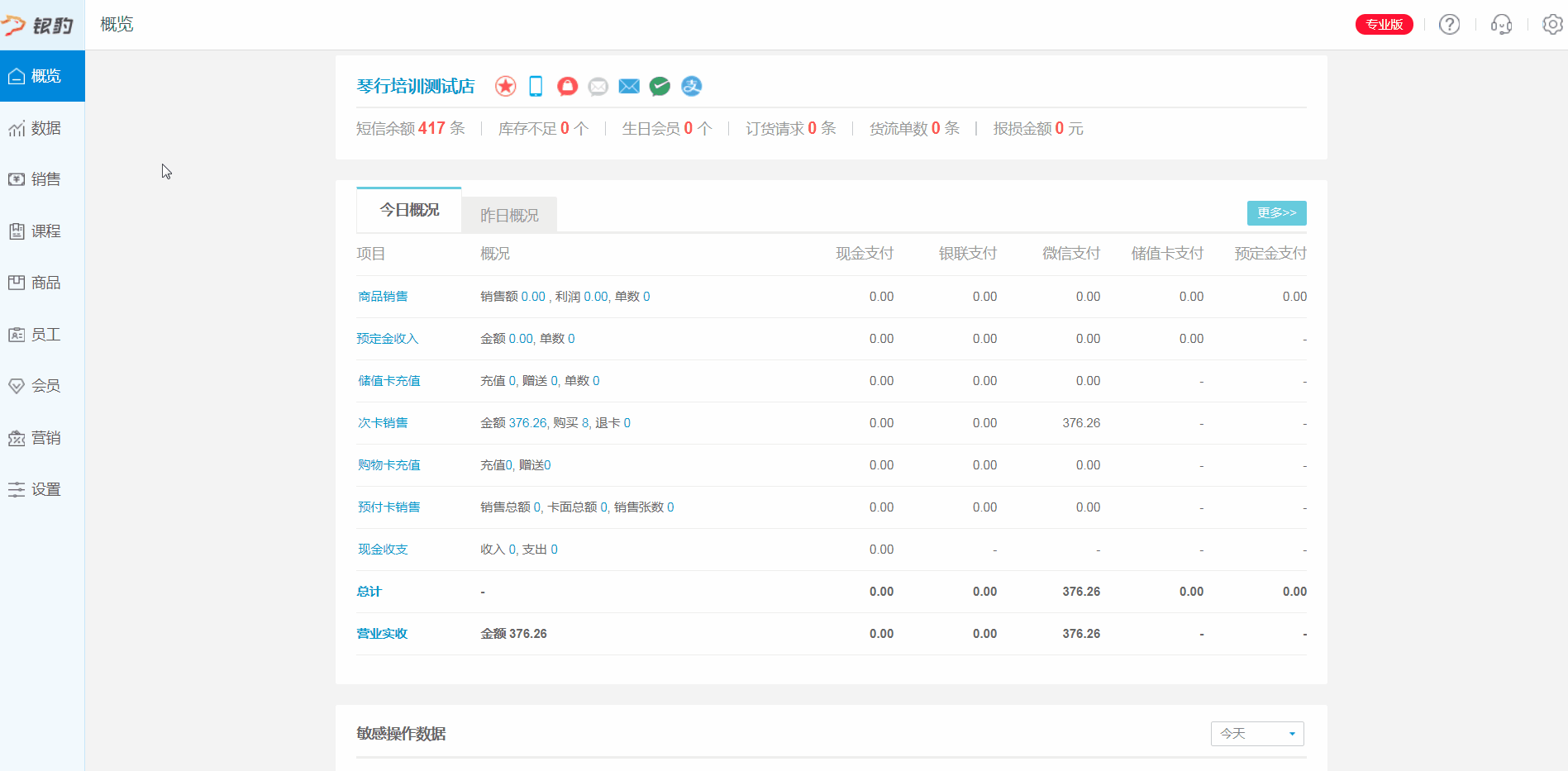Click 营业实收 summary 金额 376.26
The height and width of the screenshot is (771, 1568).
513,634
